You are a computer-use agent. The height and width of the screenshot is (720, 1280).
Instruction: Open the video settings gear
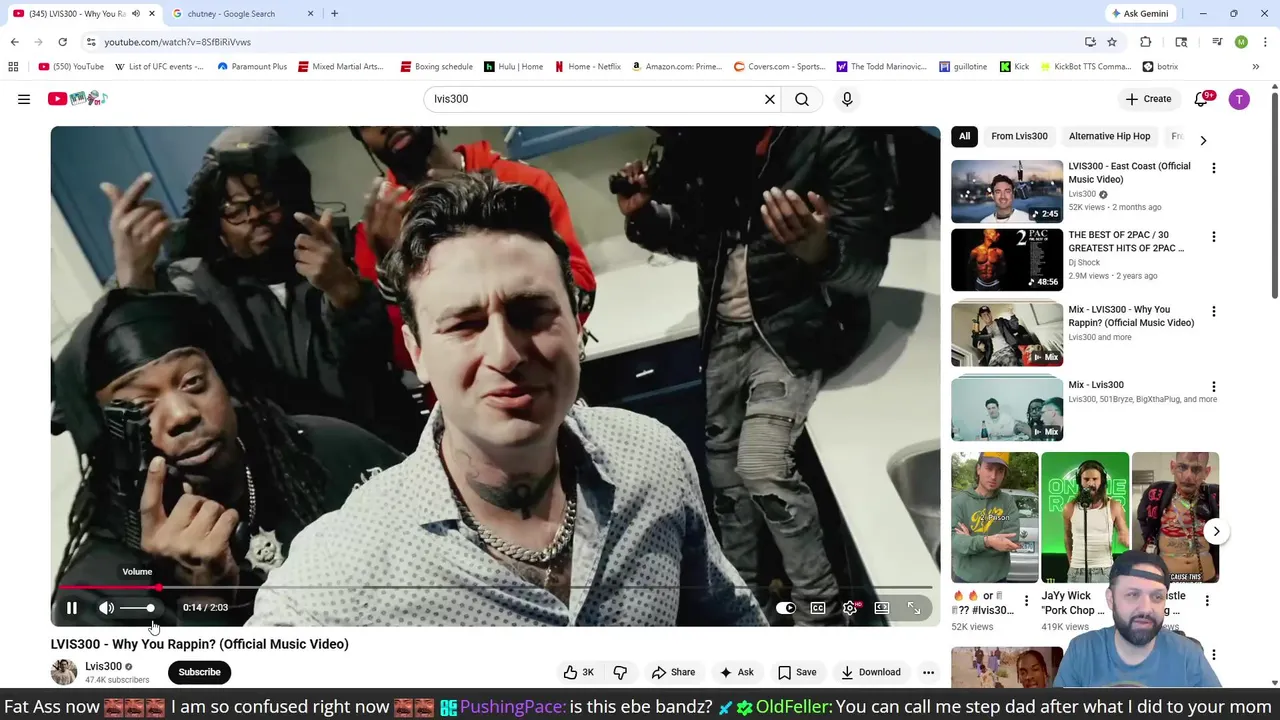click(x=850, y=608)
